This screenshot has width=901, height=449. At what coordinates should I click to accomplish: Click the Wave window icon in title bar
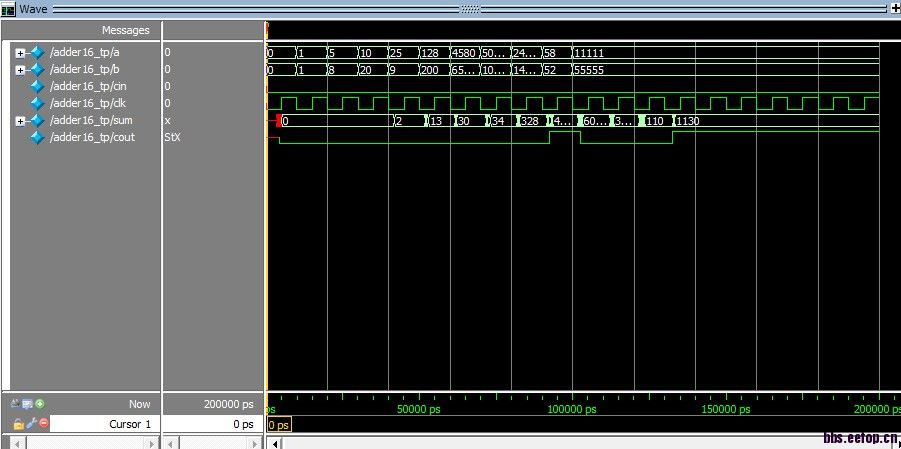8,9
